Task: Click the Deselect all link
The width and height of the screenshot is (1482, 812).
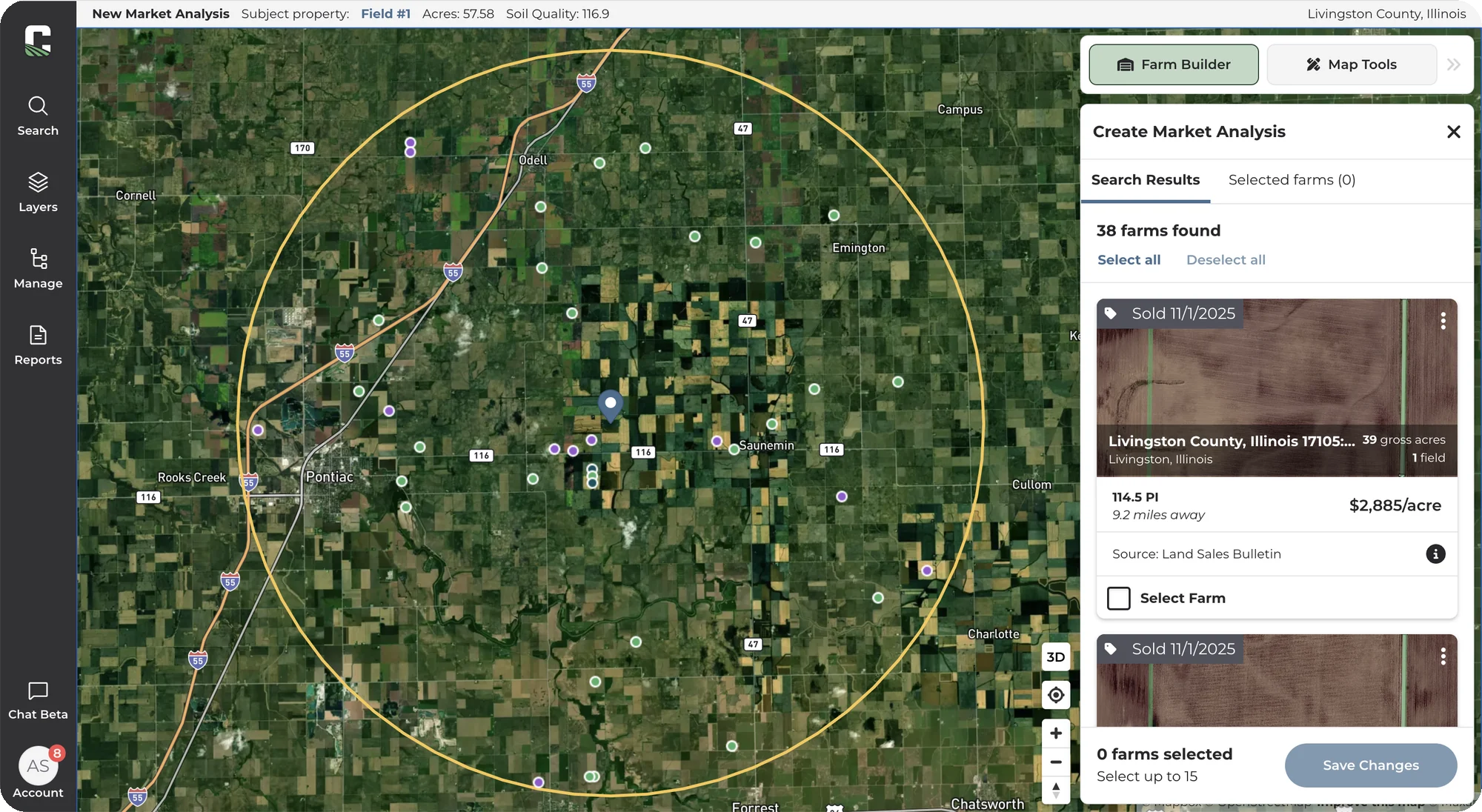Action: 1226,260
